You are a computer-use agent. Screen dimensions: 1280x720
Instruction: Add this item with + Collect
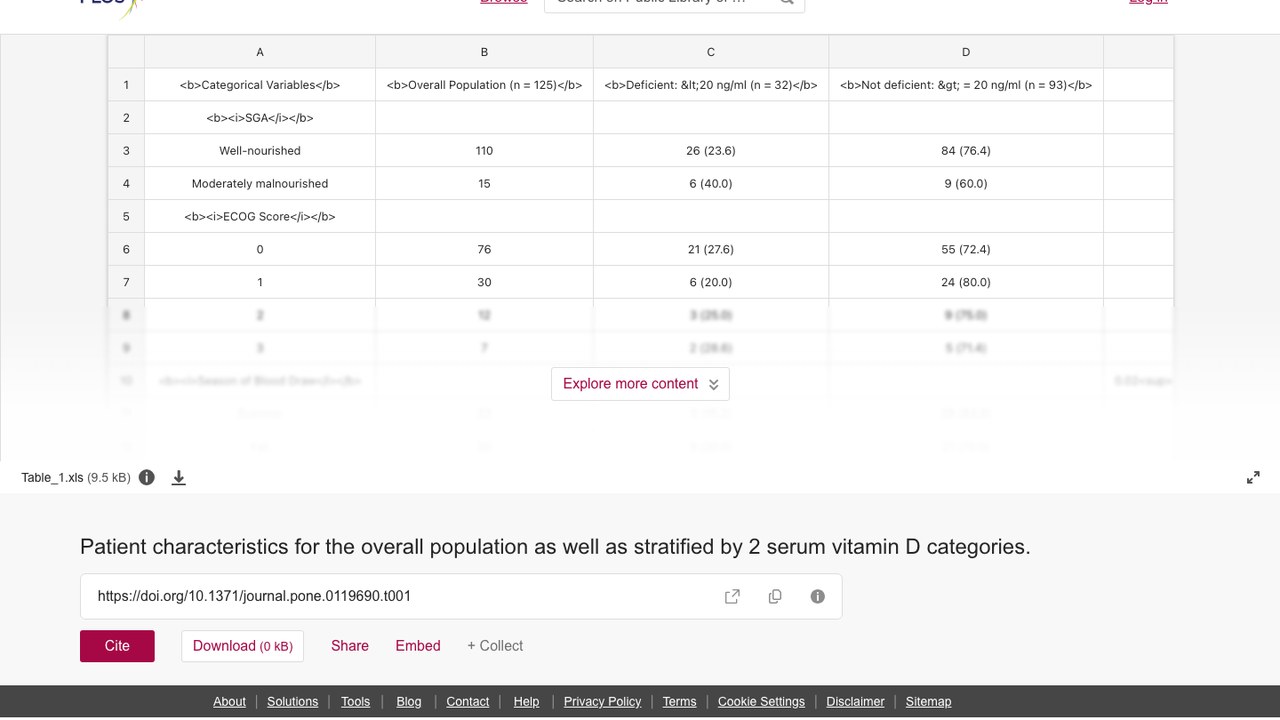(x=495, y=646)
